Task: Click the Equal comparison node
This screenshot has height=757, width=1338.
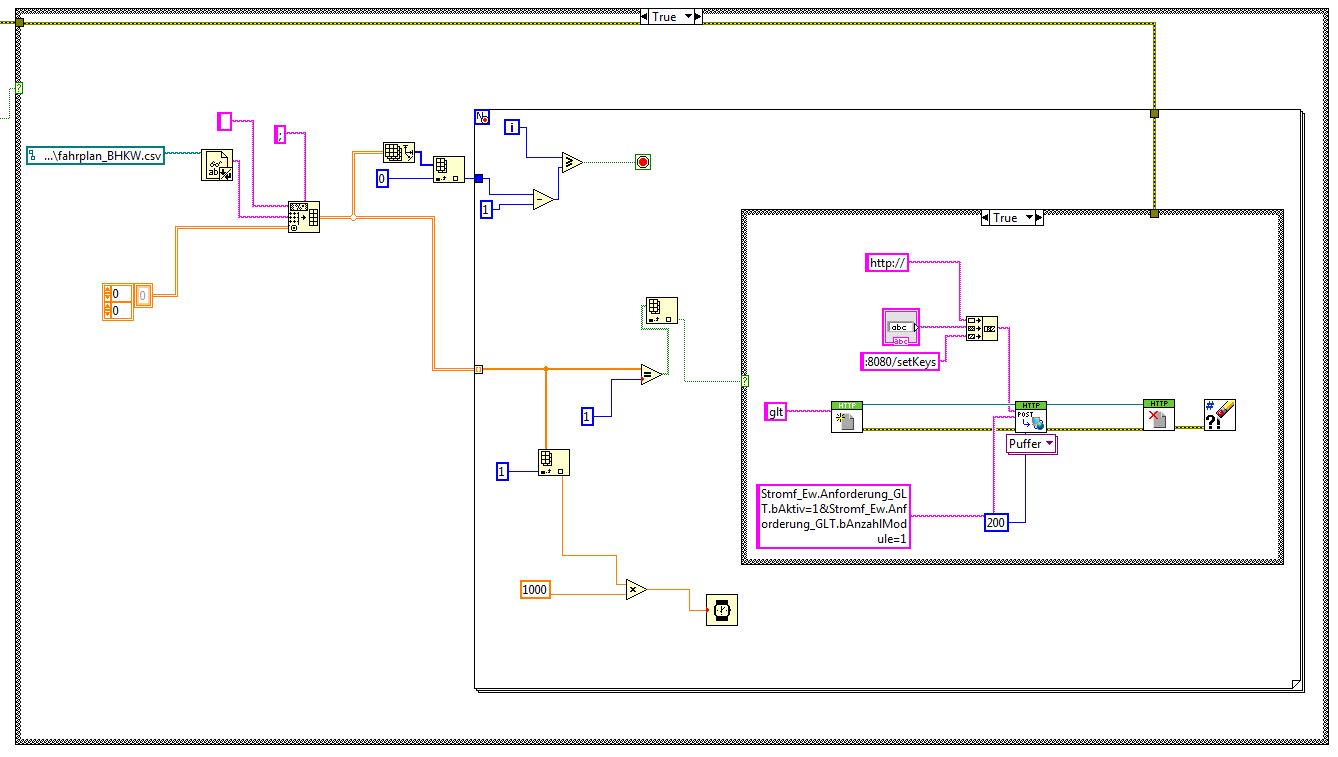Action: pyautogui.click(x=651, y=374)
